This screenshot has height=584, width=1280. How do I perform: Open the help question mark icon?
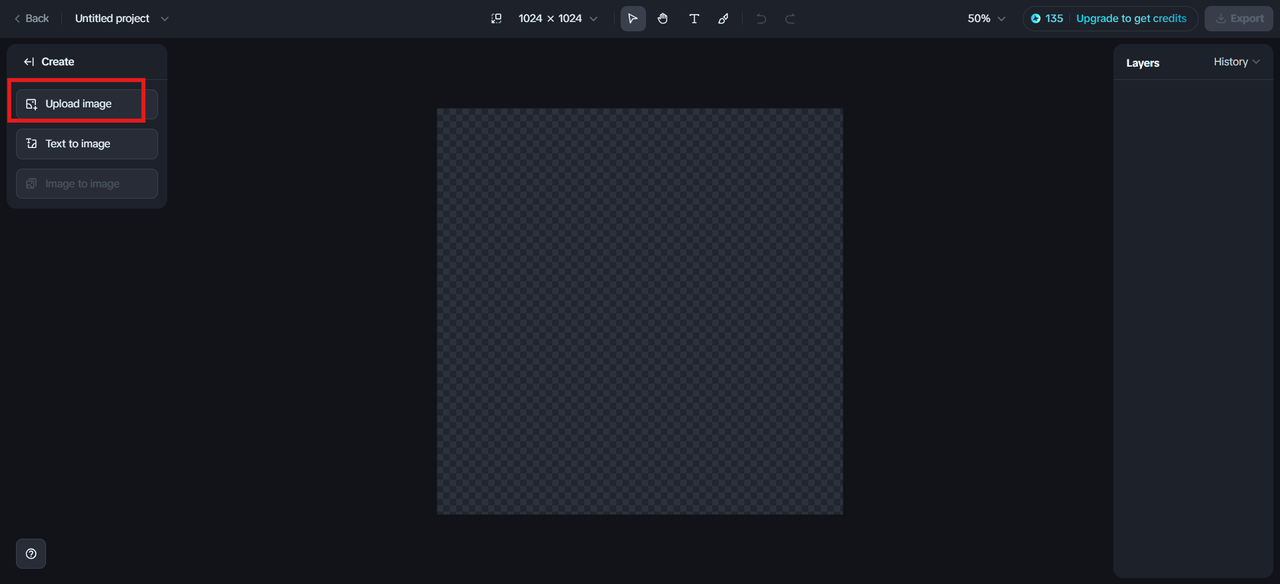coord(31,554)
